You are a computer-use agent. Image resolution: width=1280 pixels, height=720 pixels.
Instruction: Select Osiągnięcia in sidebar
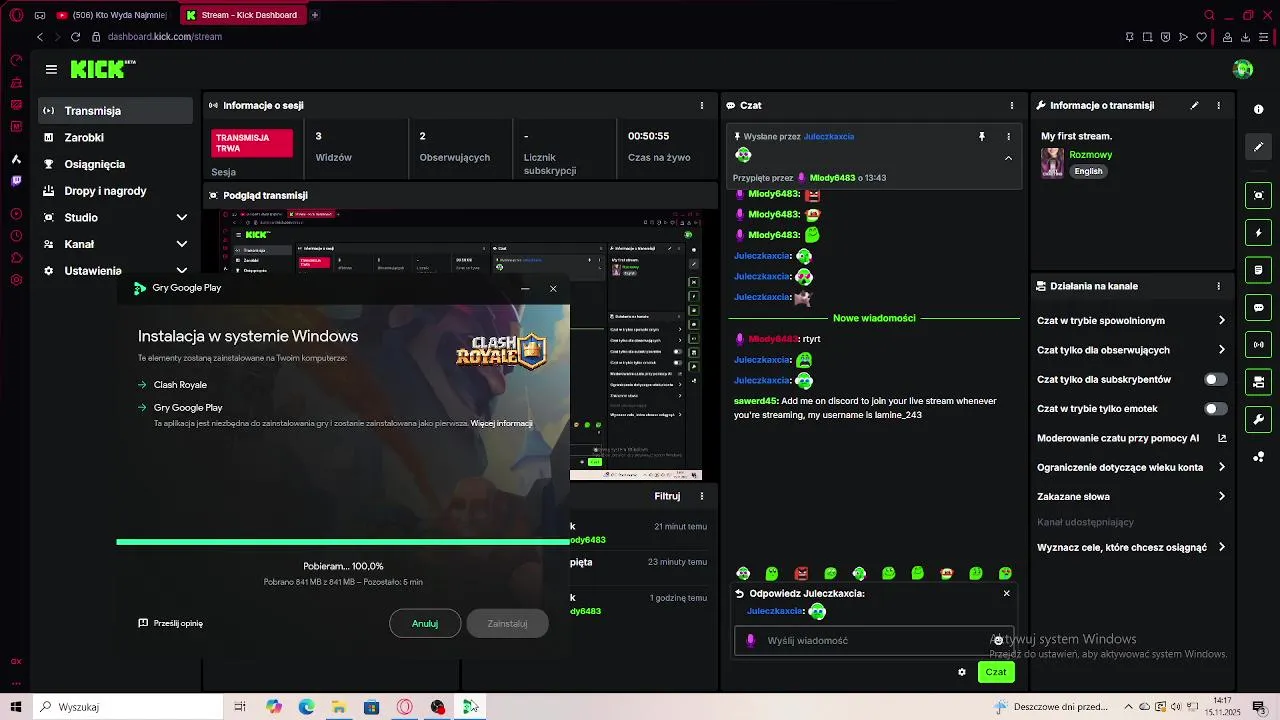pos(116,164)
